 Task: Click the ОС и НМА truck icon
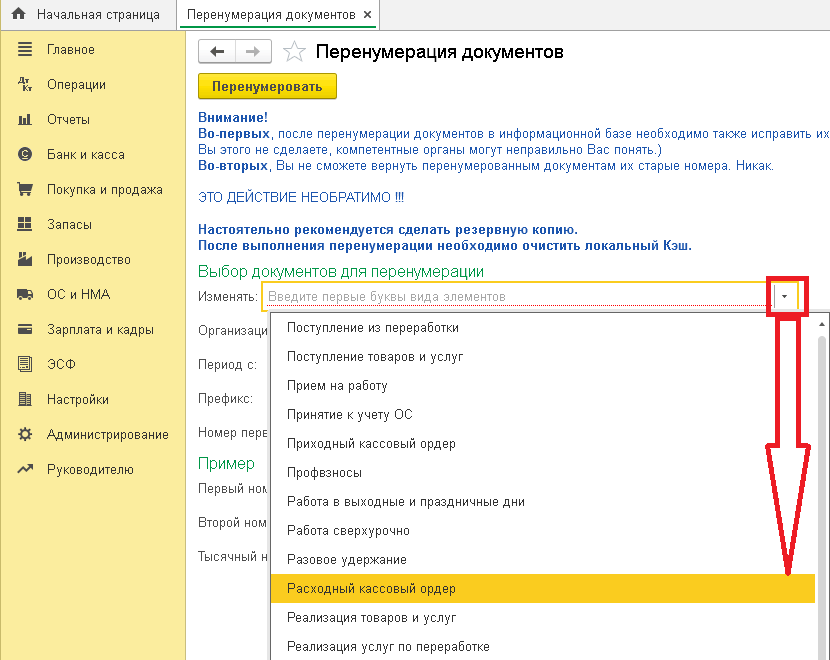[25, 295]
